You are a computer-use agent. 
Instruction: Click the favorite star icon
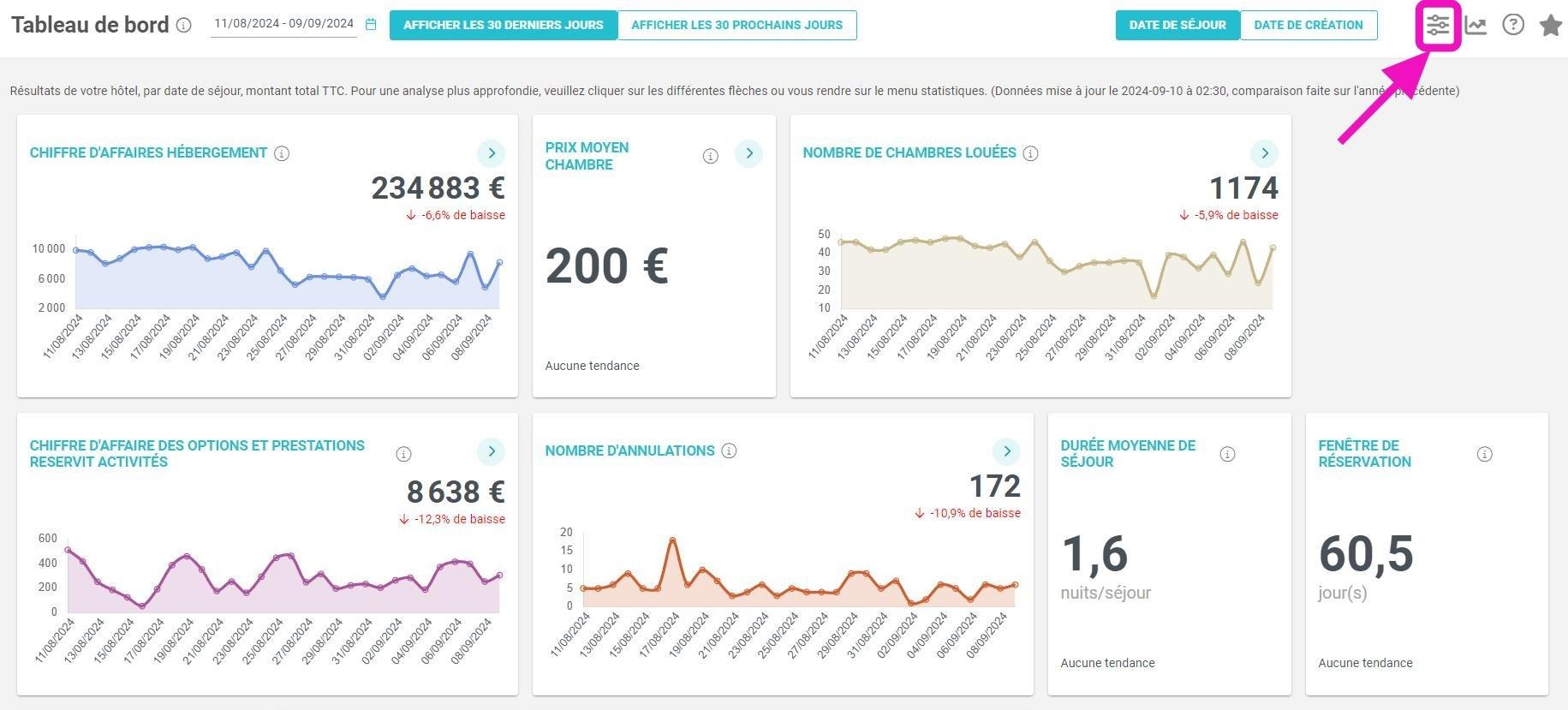tap(1551, 25)
